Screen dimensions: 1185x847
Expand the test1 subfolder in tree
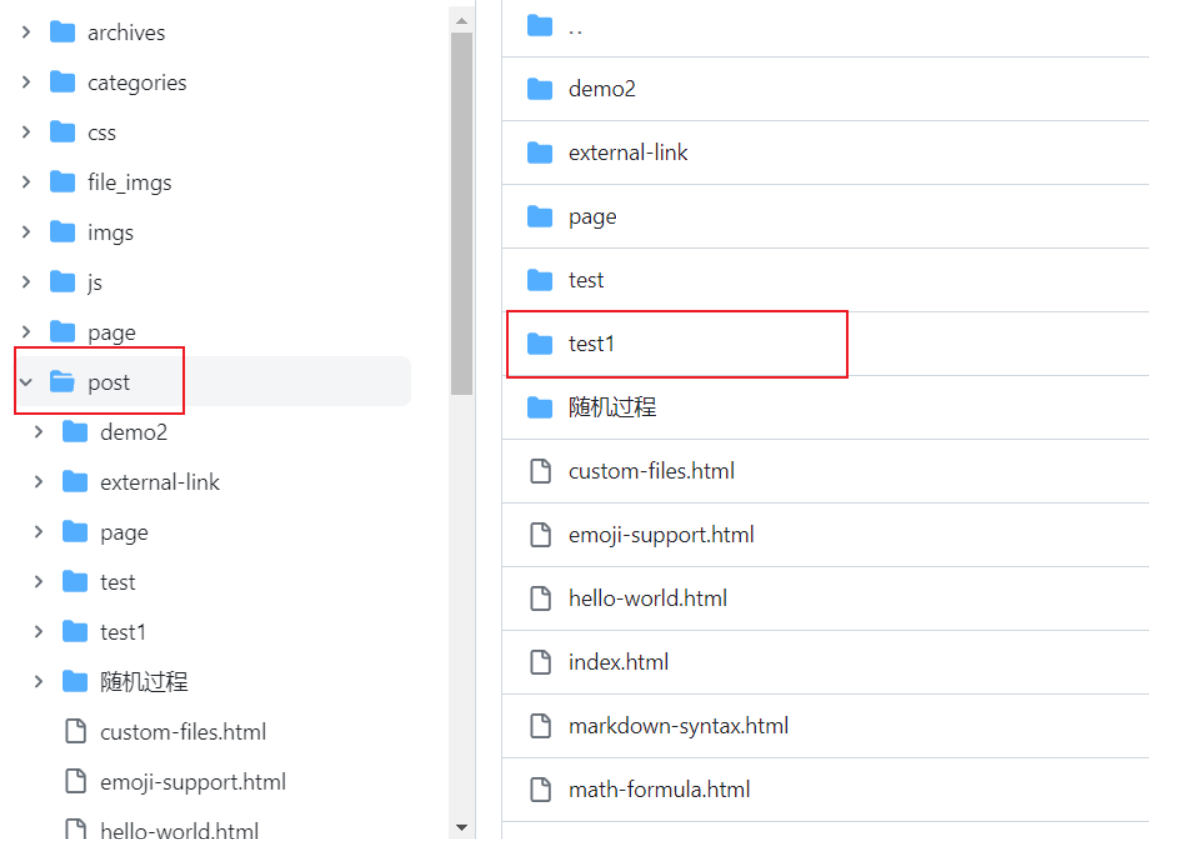(x=39, y=632)
